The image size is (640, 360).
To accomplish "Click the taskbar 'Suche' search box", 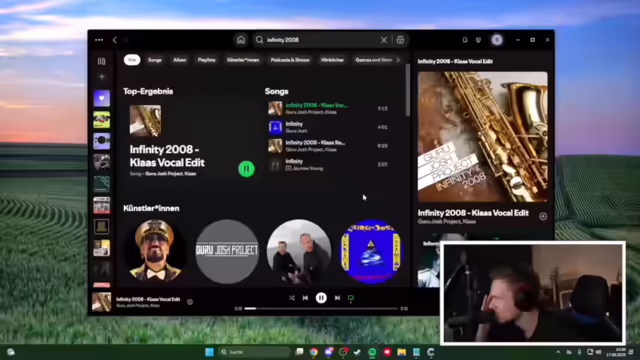I will tap(254, 352).
